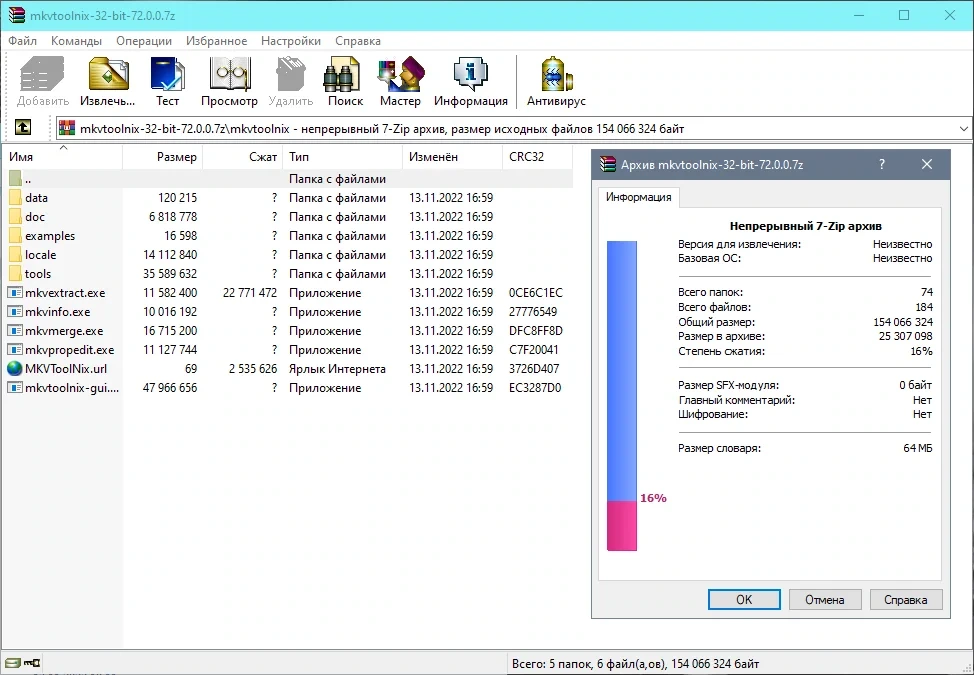The image size is (974, 675).
Task: Click the packed size 2 535 626
Action: pos(253,369)
